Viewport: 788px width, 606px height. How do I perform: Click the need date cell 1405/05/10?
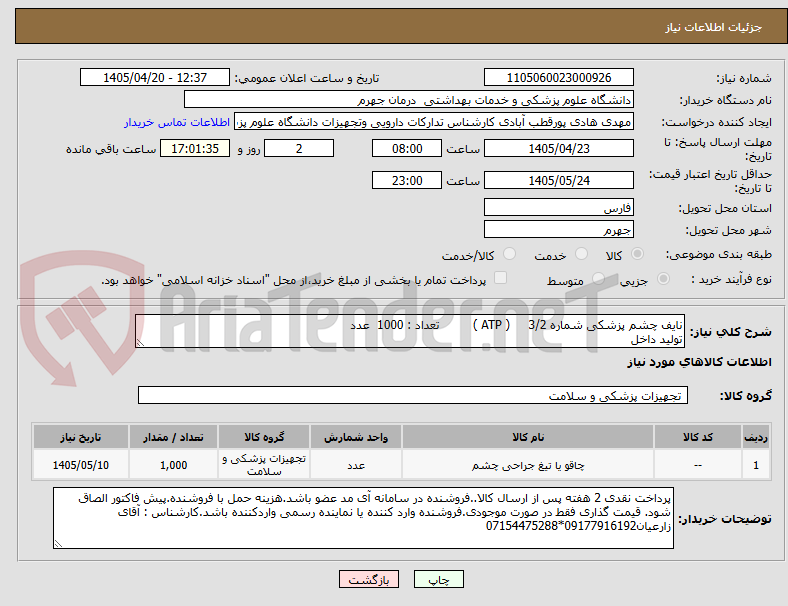(x=81, y=465)
